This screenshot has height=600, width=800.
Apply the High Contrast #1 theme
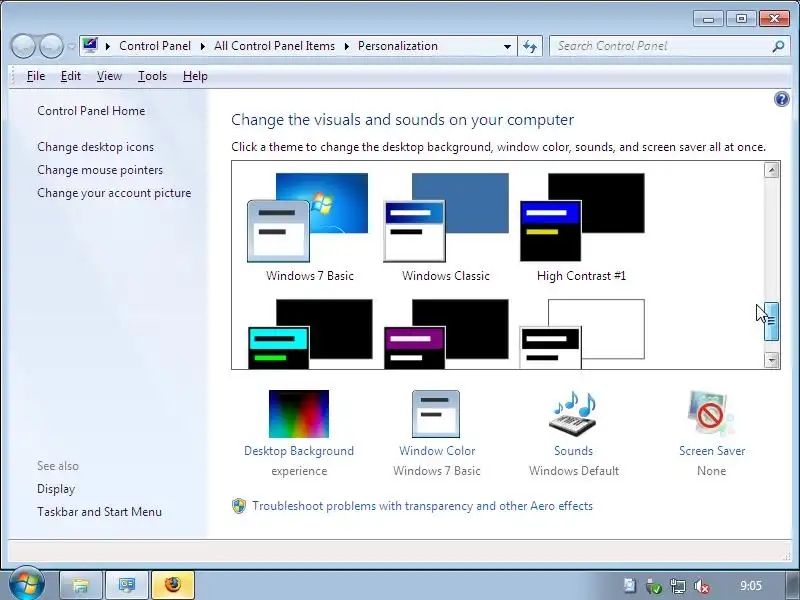(582, 217)
